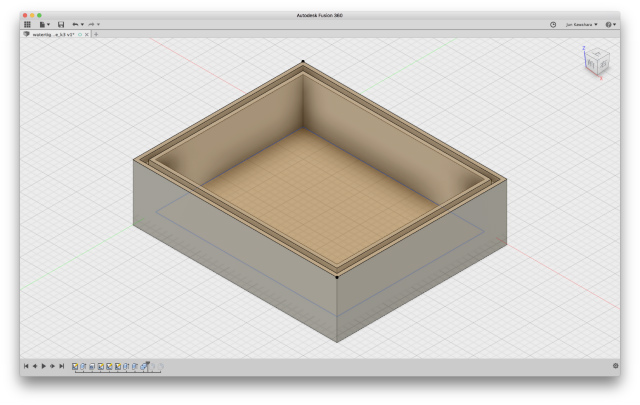The width and height of the screenshot is (640, 405).
Task: Open the data panel grid icon
Action: point(27,24)
